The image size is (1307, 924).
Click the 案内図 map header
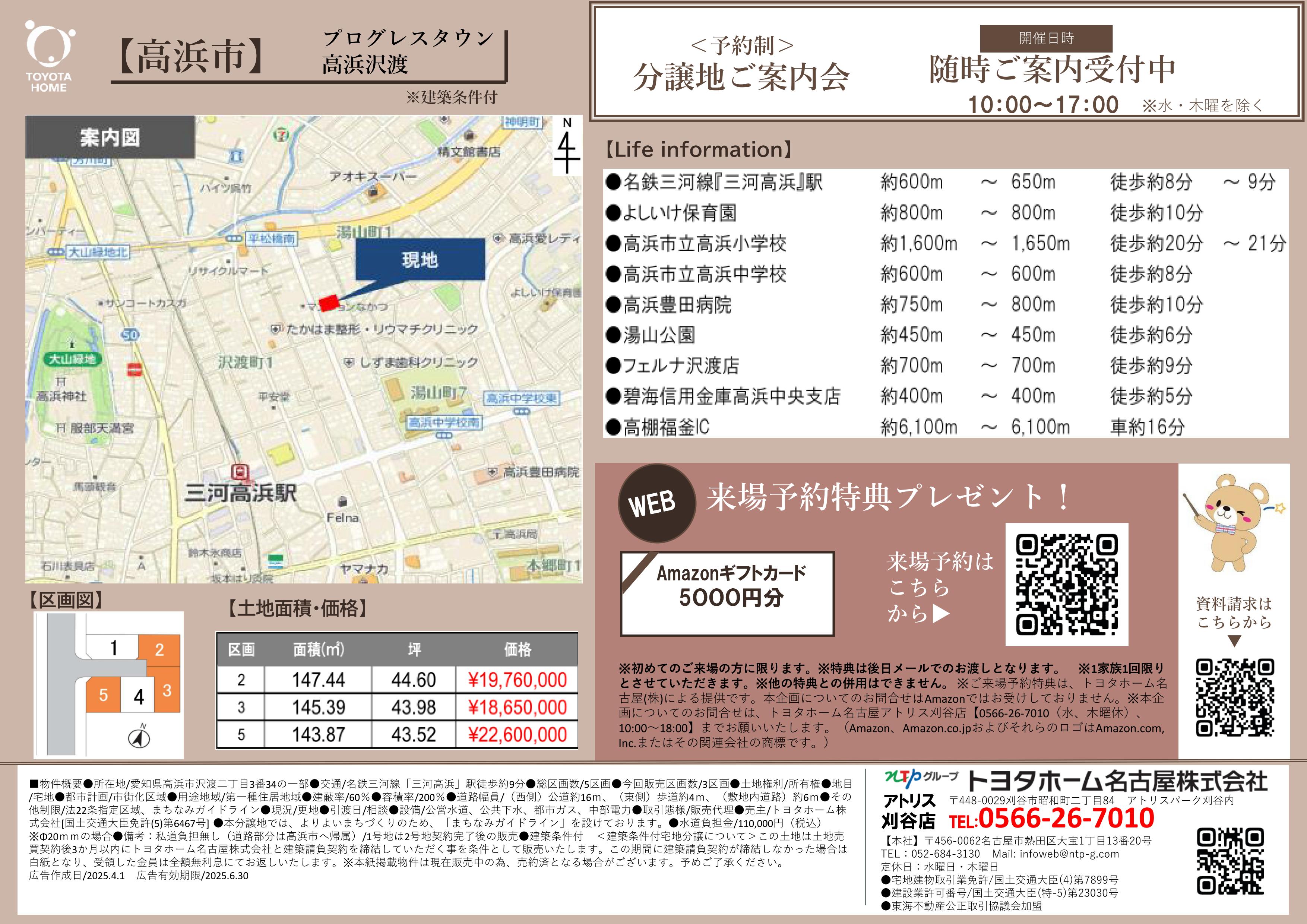coord(110,137)
